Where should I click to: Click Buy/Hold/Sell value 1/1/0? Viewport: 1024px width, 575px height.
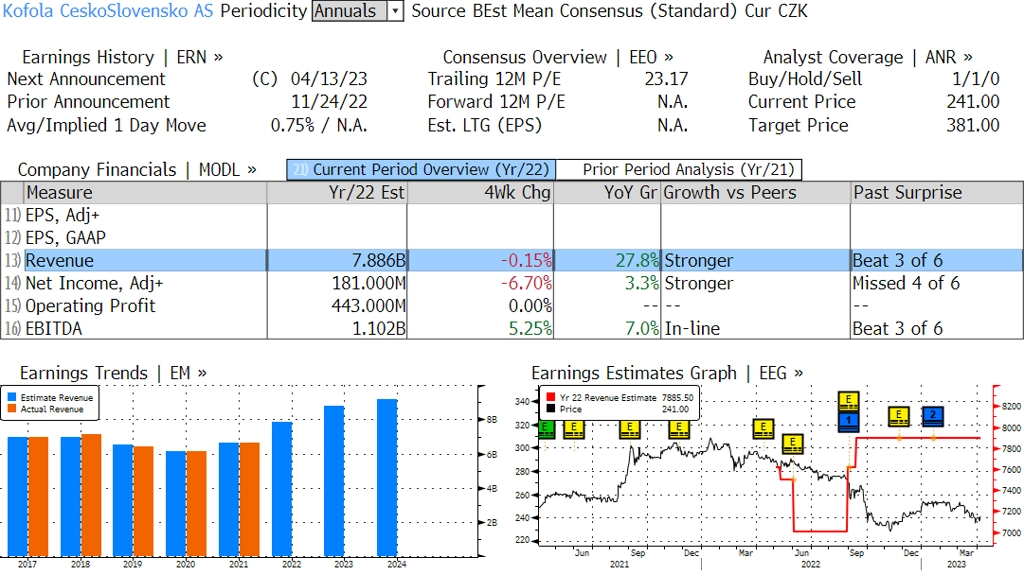[x=976, y=79]
